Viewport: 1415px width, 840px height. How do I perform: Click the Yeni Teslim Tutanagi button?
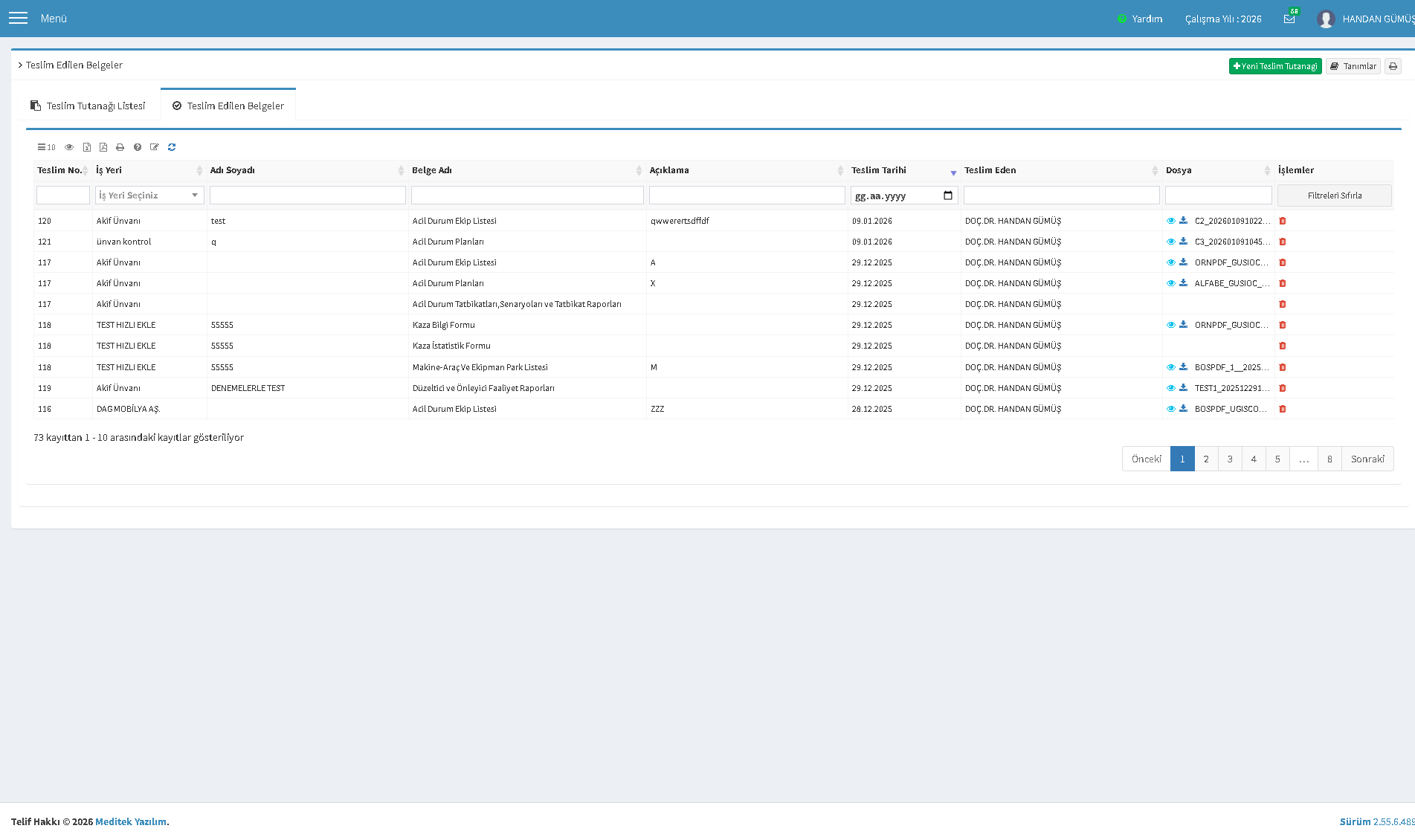pos(1275,66)
